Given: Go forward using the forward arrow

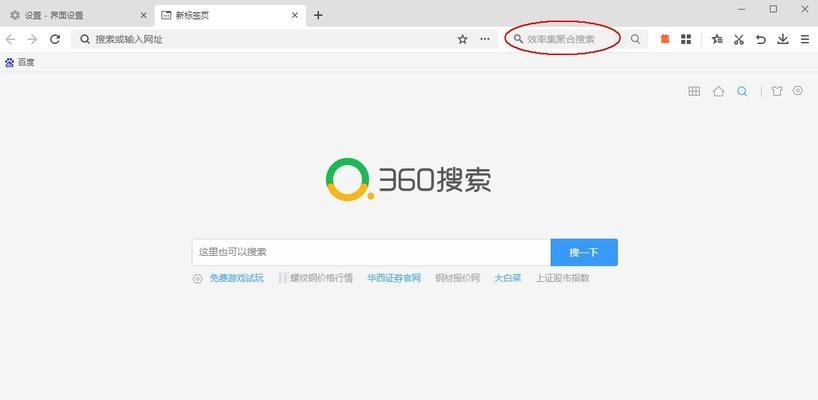Looking at the screenshot, I should coord(32,39).
